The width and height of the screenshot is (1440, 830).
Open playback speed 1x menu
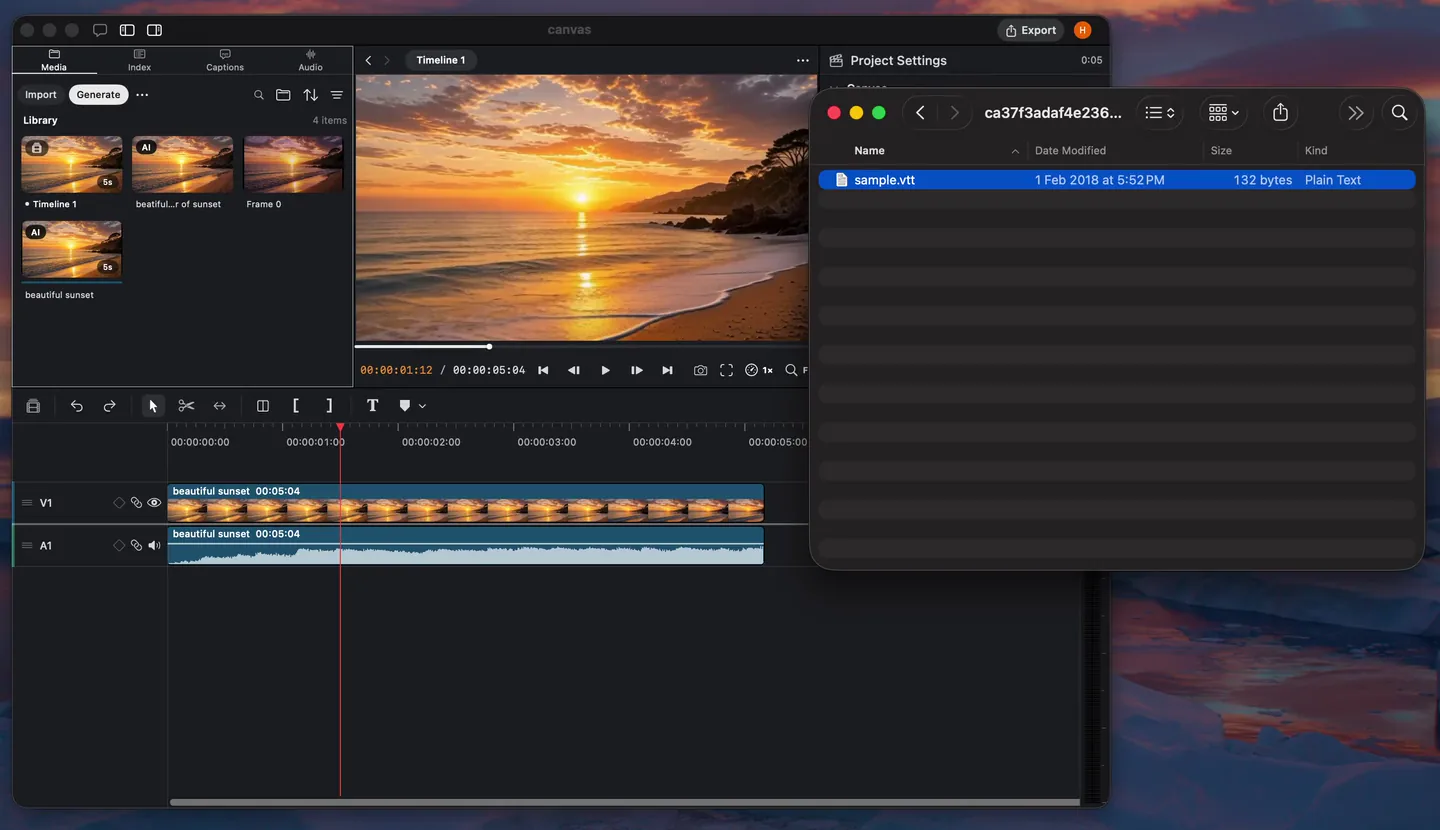tap(760, 371)
